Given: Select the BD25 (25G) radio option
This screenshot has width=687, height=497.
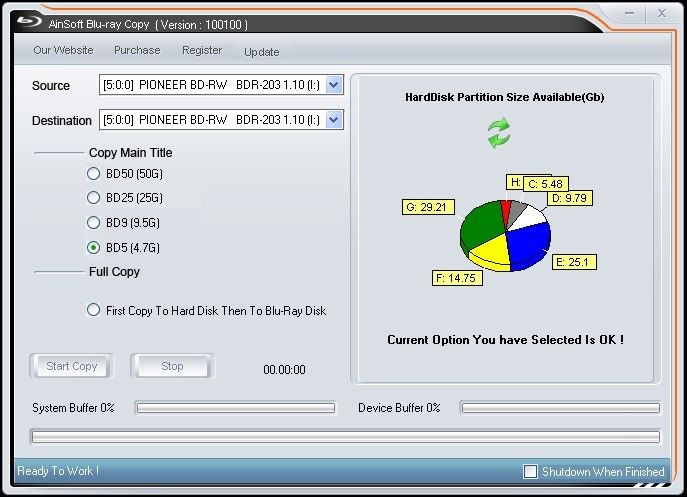Looking at the screenshot, I should 93,198.
